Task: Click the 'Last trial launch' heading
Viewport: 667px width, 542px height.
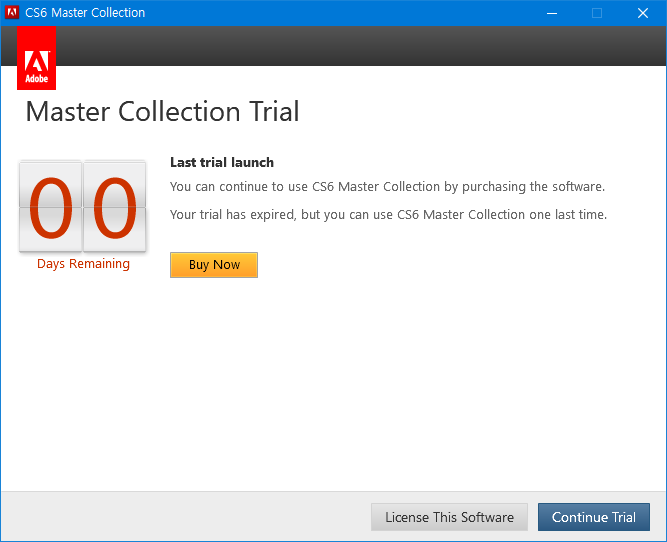Action: (x=222, y=162)
